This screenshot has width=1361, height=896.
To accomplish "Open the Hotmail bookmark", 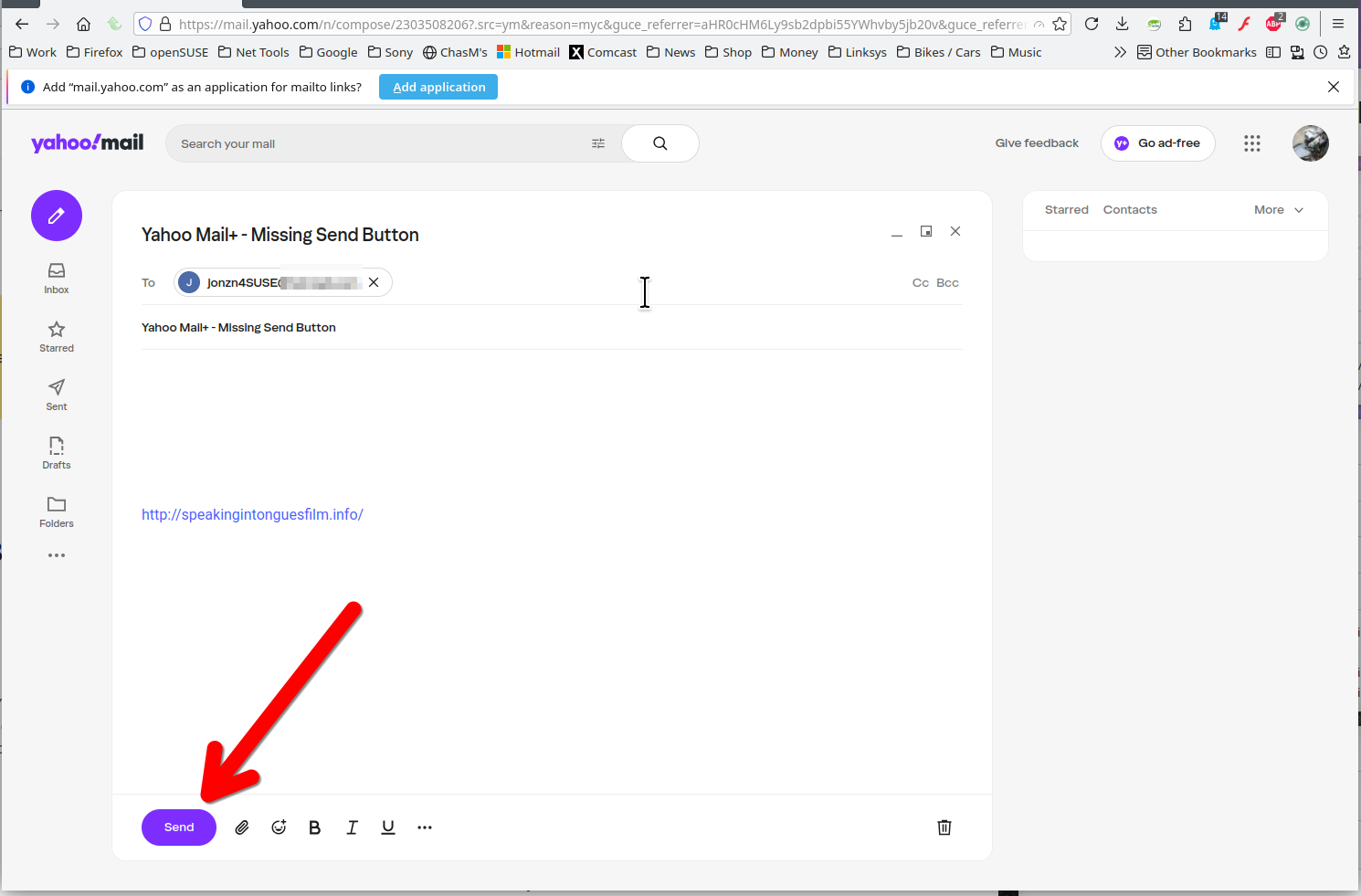I will (x=528, y=52).
